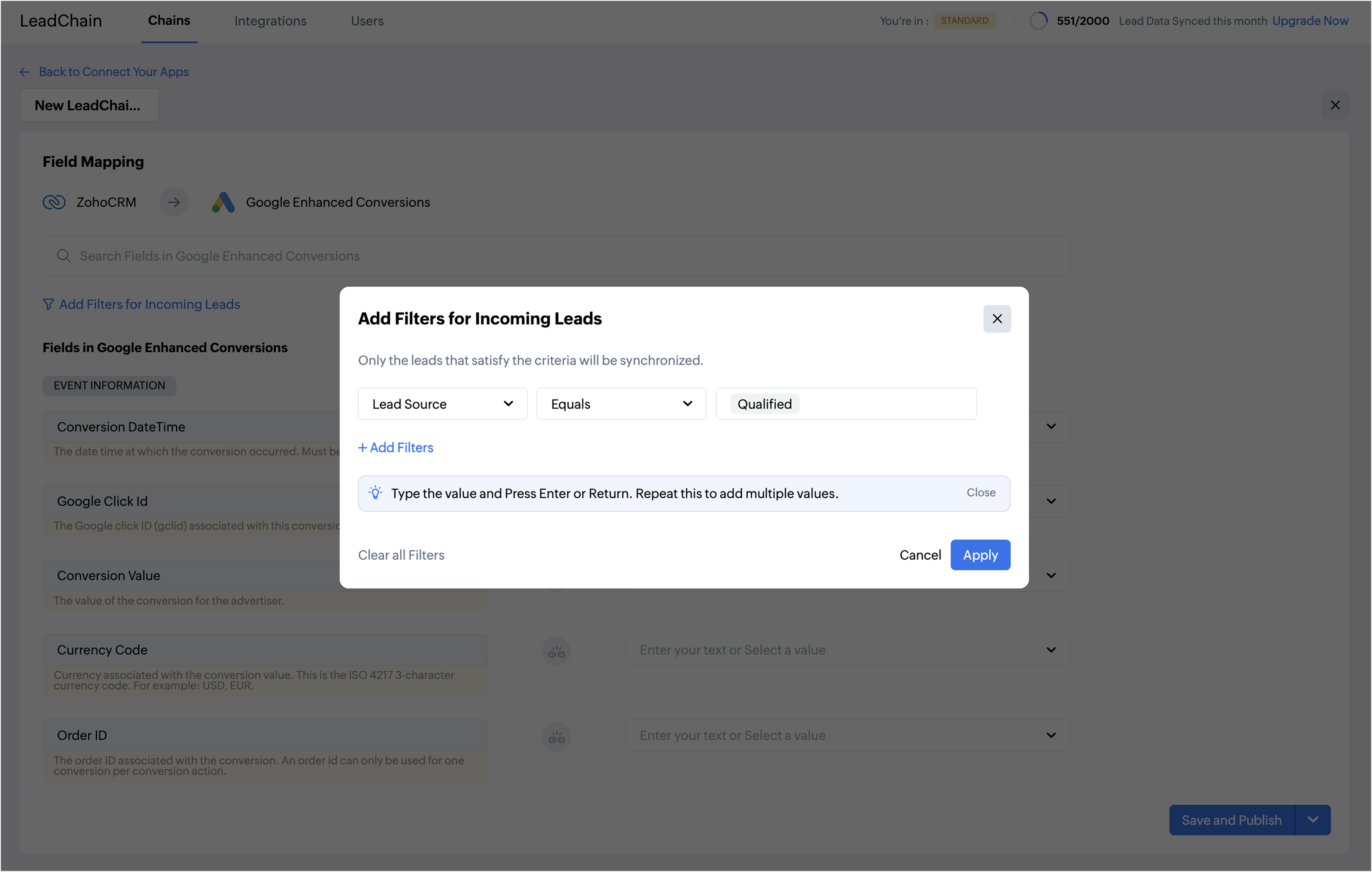Click the Google Ads logo icon
1372x872 pixels.
pyautogui.click(x=223, y=202)
